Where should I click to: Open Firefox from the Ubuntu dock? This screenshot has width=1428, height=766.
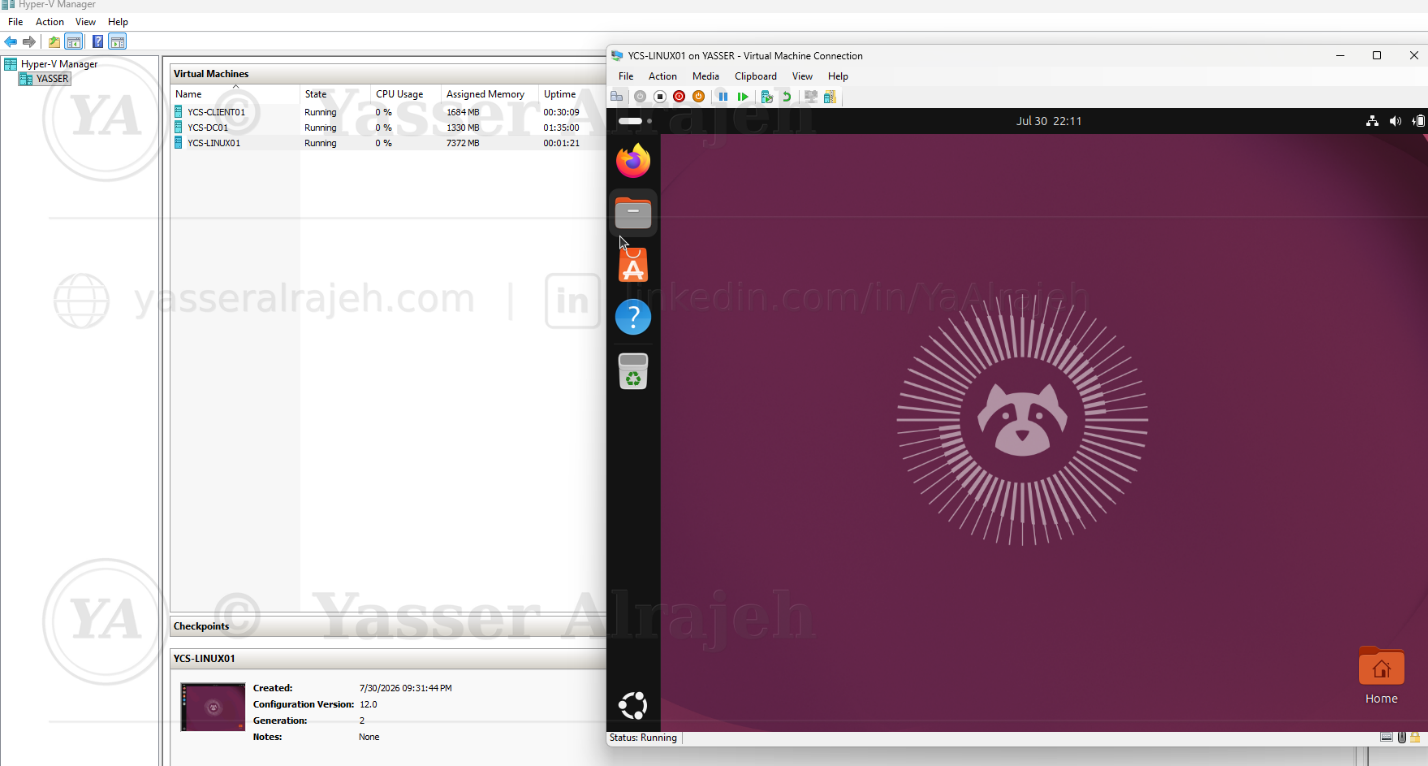(633, 161)
